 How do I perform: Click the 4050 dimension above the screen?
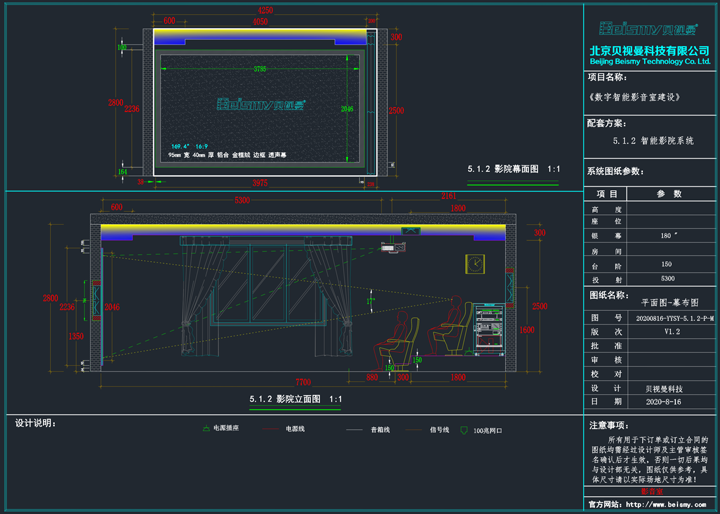(x=259, y=22)
